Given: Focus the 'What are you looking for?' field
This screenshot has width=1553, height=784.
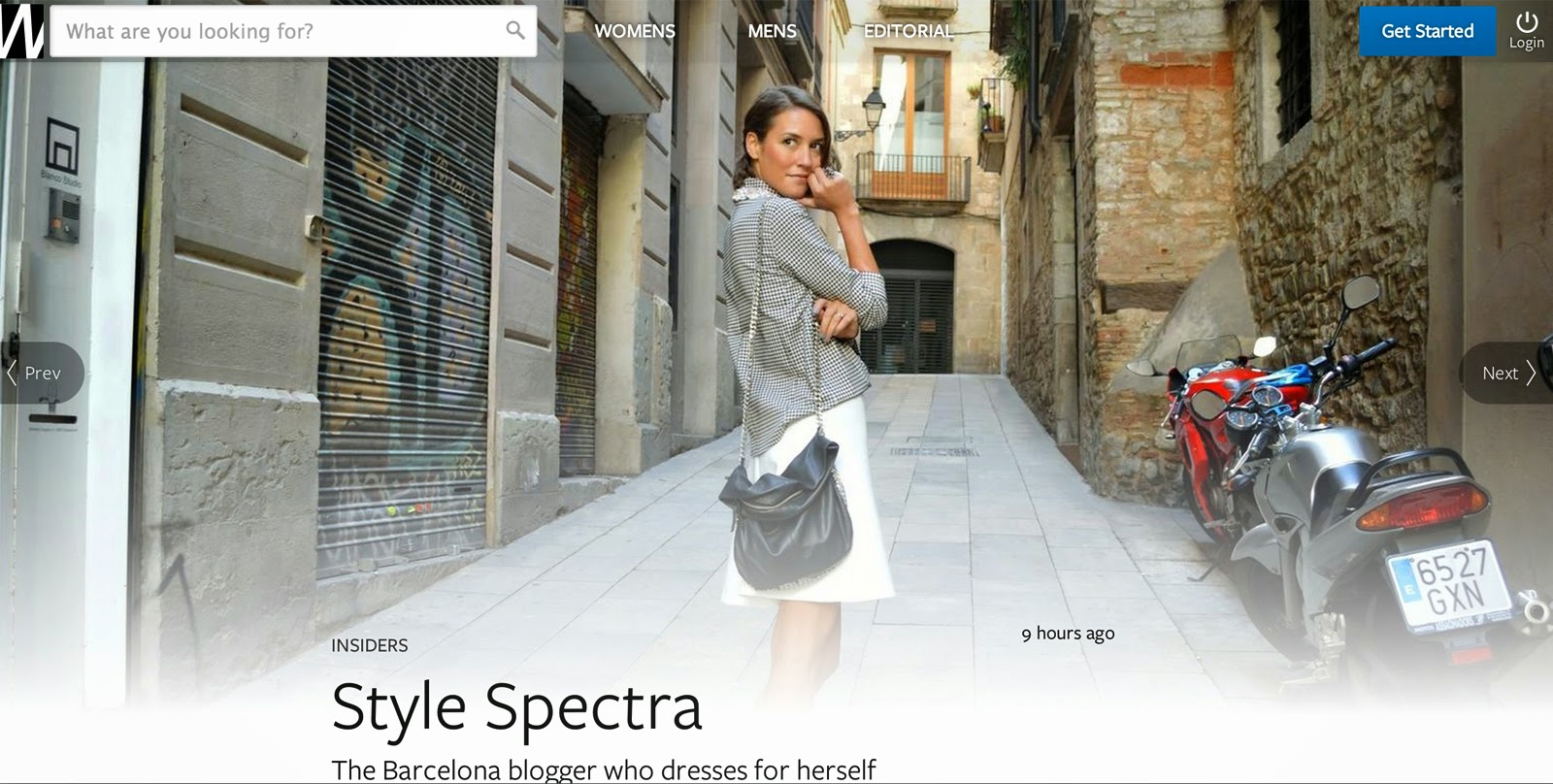Looking at the screenshot, I should [x=293, y=31].
